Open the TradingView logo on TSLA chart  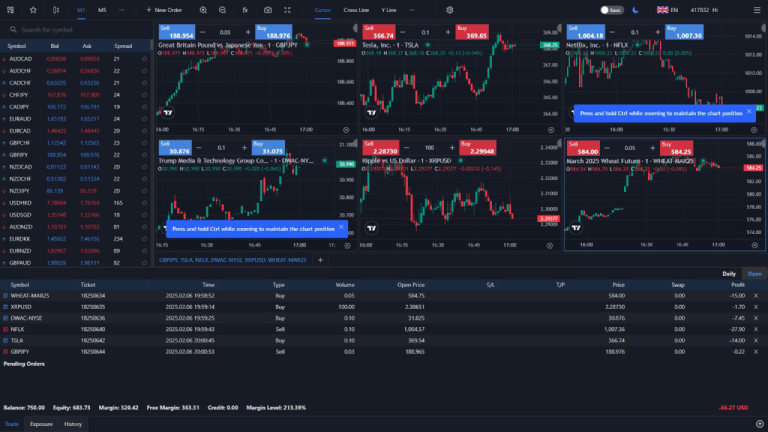click(x=372, y=113)
